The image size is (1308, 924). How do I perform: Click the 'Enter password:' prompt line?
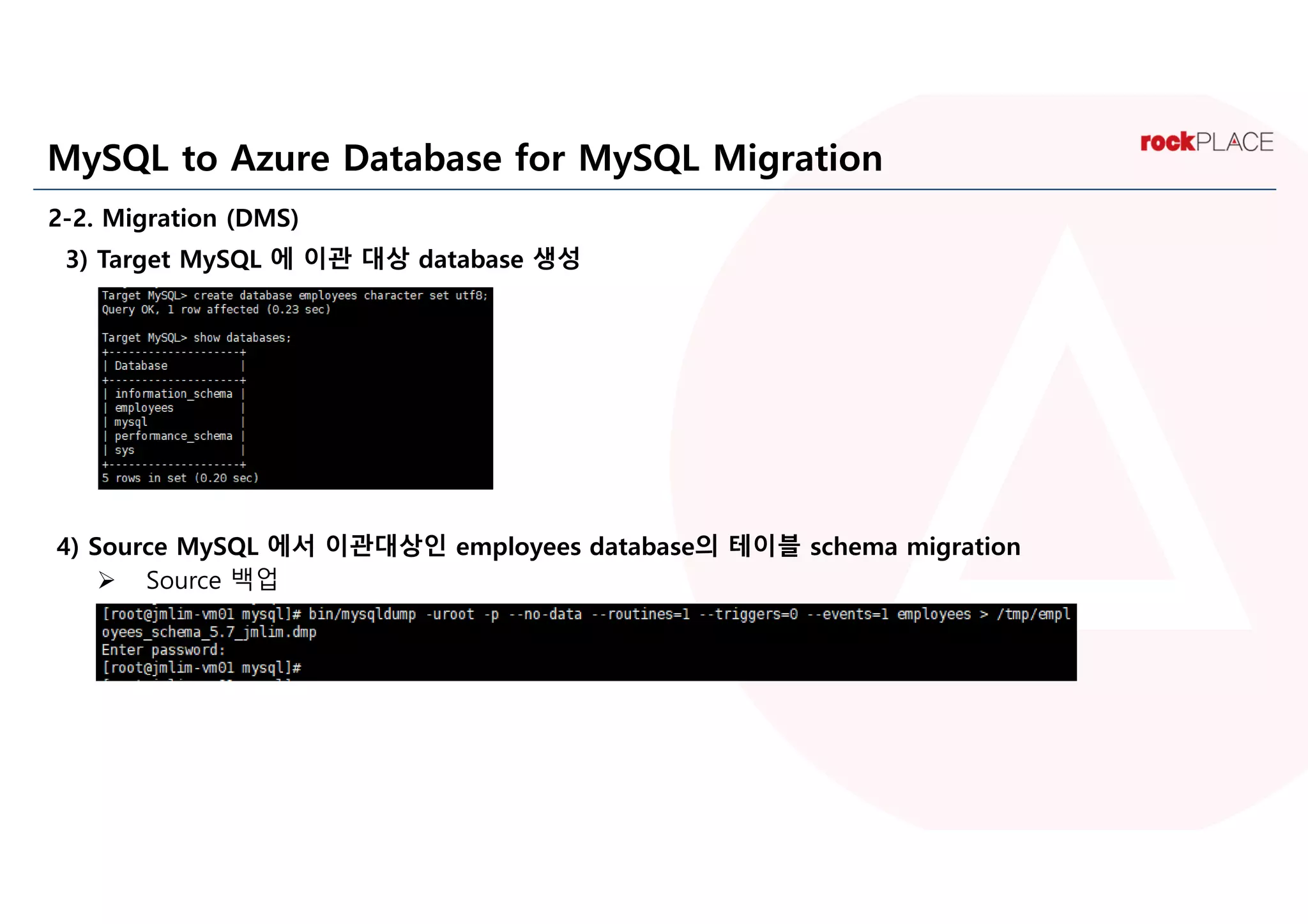pyautogui.click(x=163, y=650)
